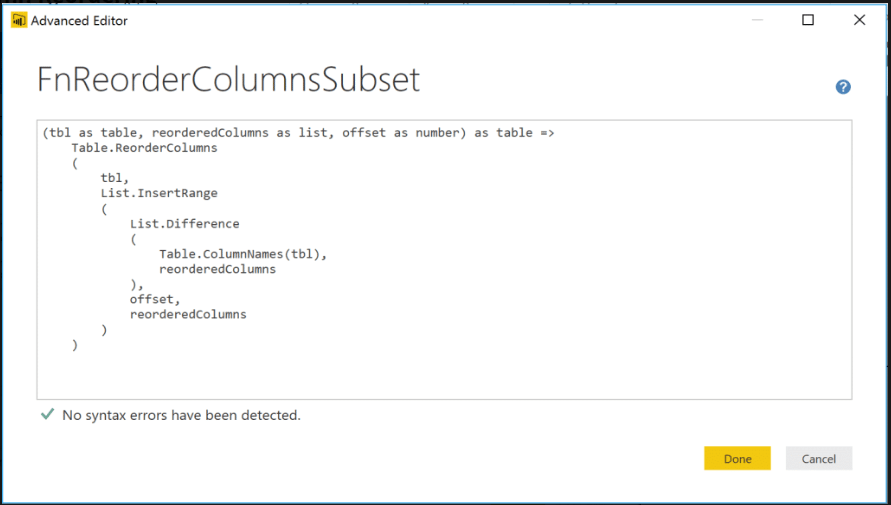Viewport: 891px width, 505px height.
Task: Maximize the Advanced Editor window
Action: [808, 20]
